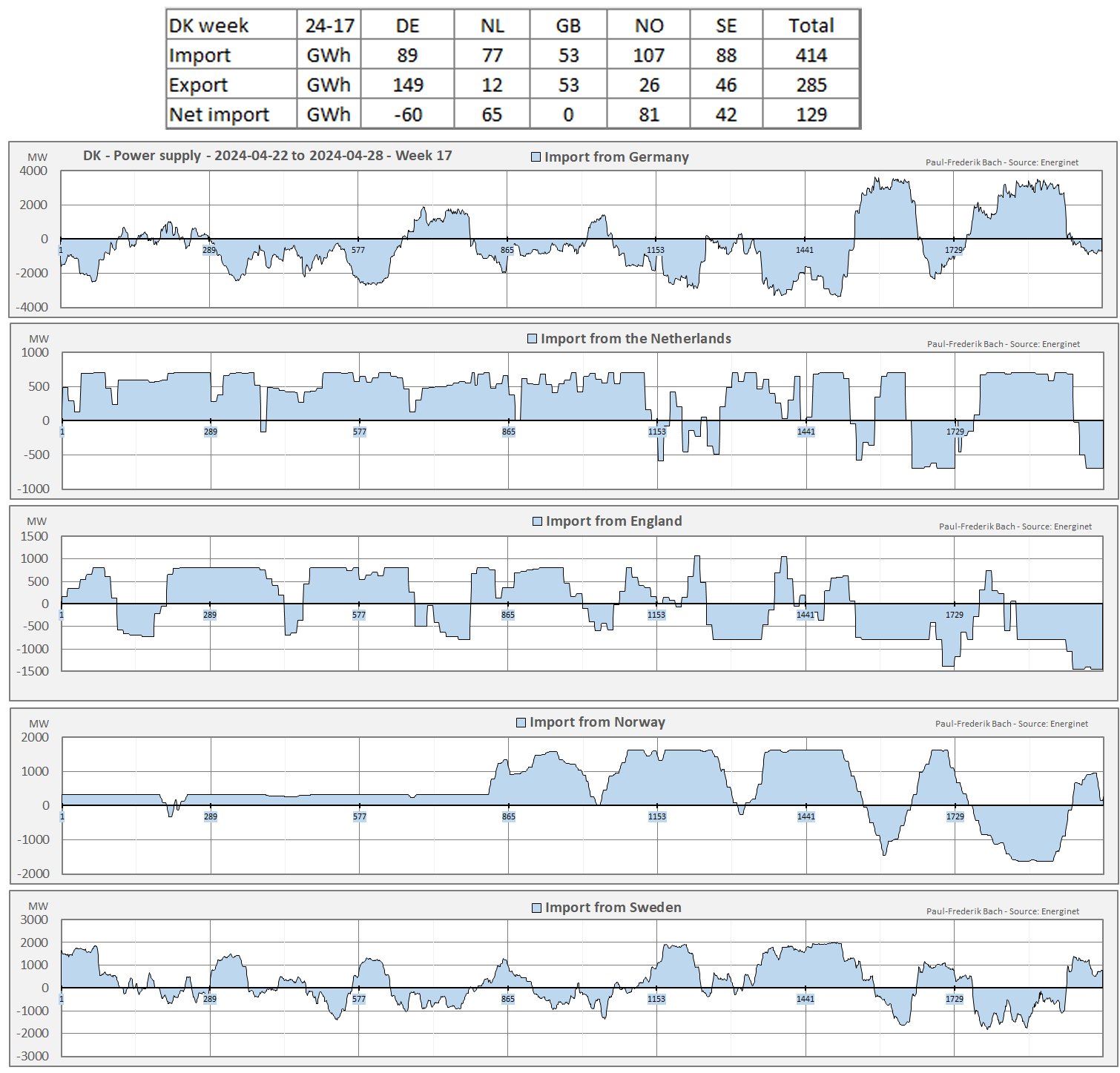
Task: Select the DE export cell showing 149
Action: (x=407, y=85)
